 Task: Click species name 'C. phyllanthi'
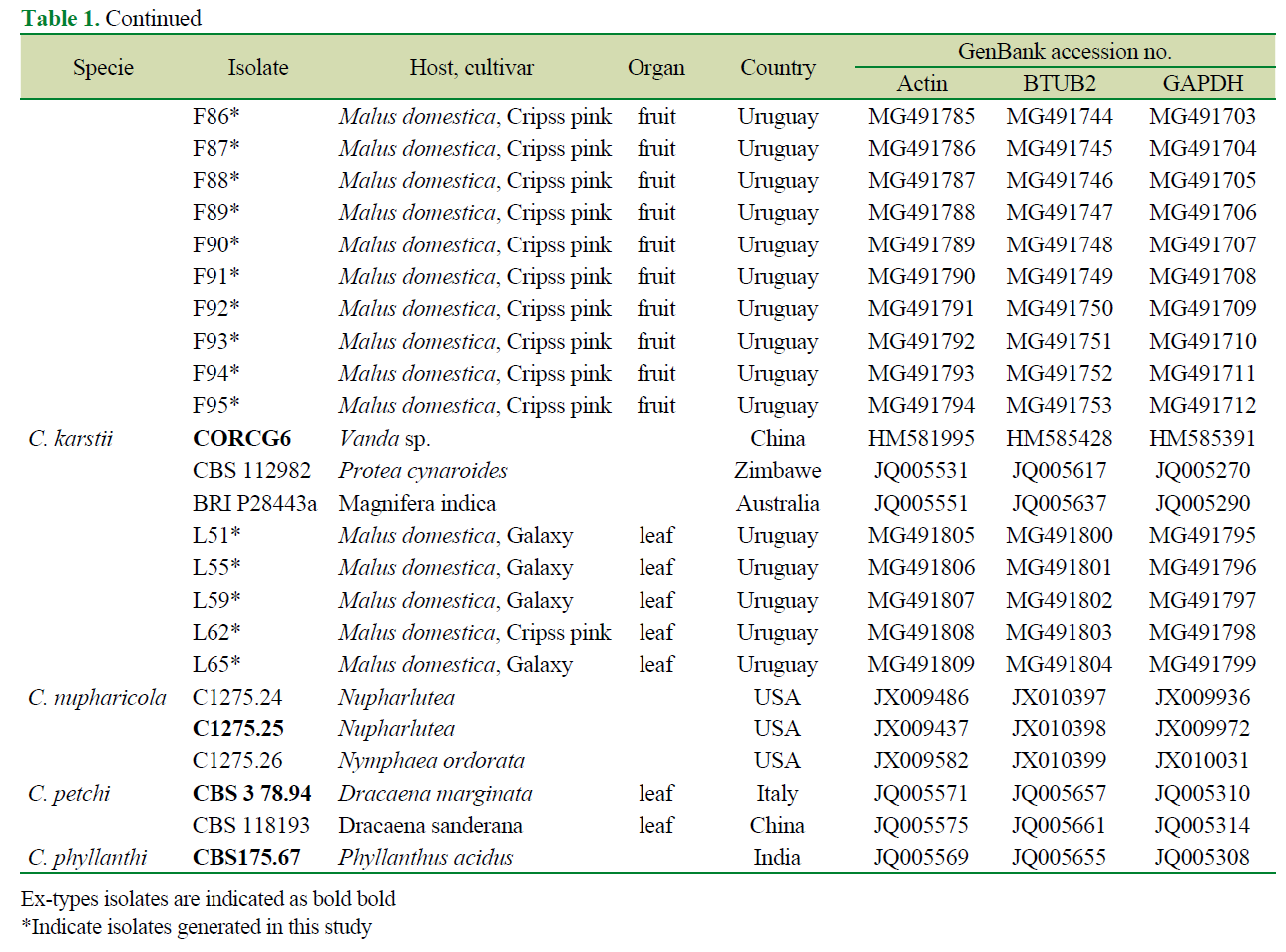pyautogui.click(x=87, y=857)
